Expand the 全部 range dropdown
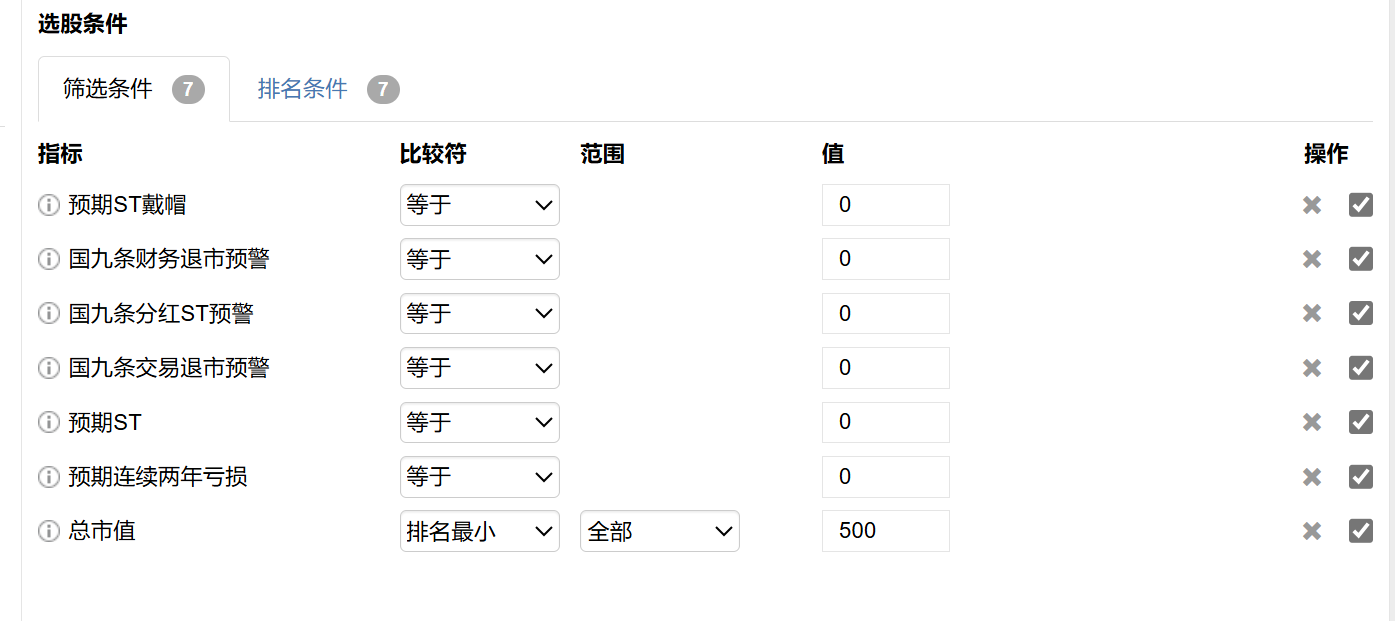 tap(659, 531)
